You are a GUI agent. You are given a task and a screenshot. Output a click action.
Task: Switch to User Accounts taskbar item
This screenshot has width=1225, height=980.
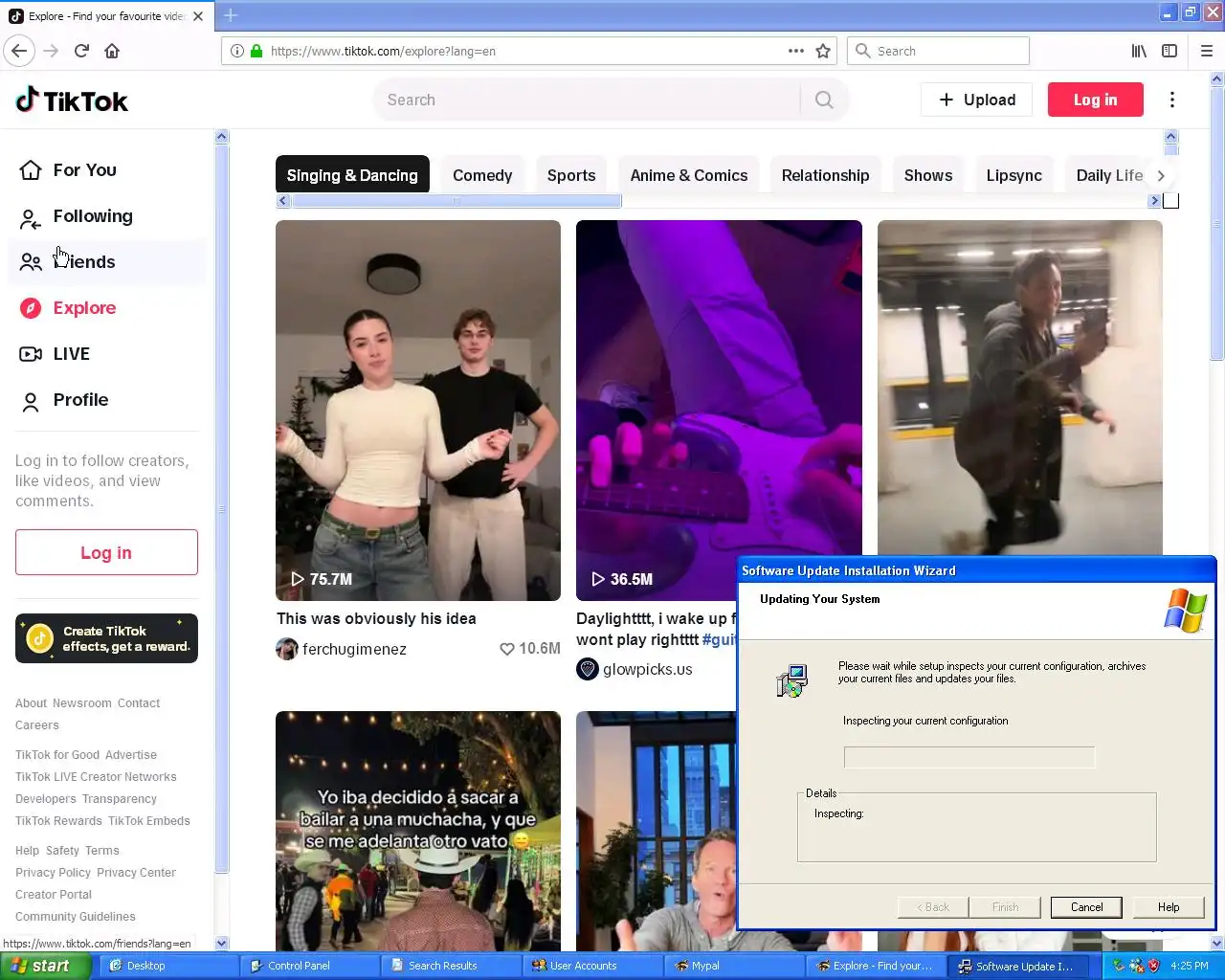[x=593, y=966]
